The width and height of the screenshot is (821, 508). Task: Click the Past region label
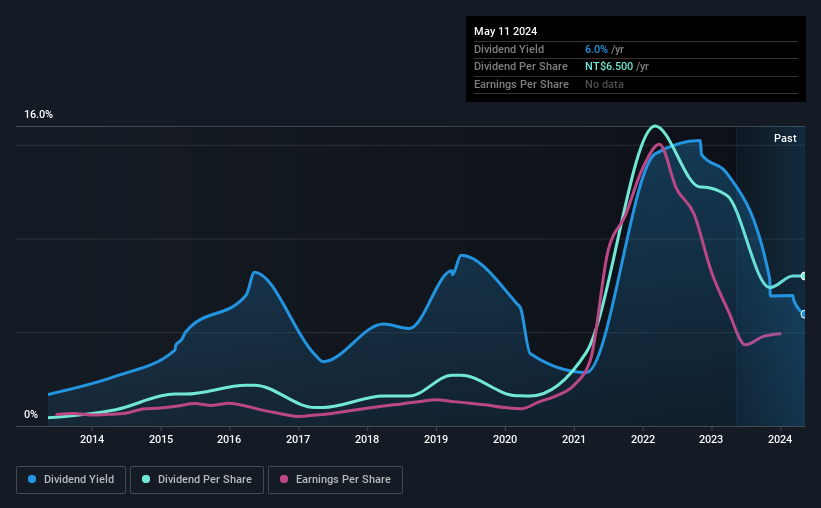point(785,138)
